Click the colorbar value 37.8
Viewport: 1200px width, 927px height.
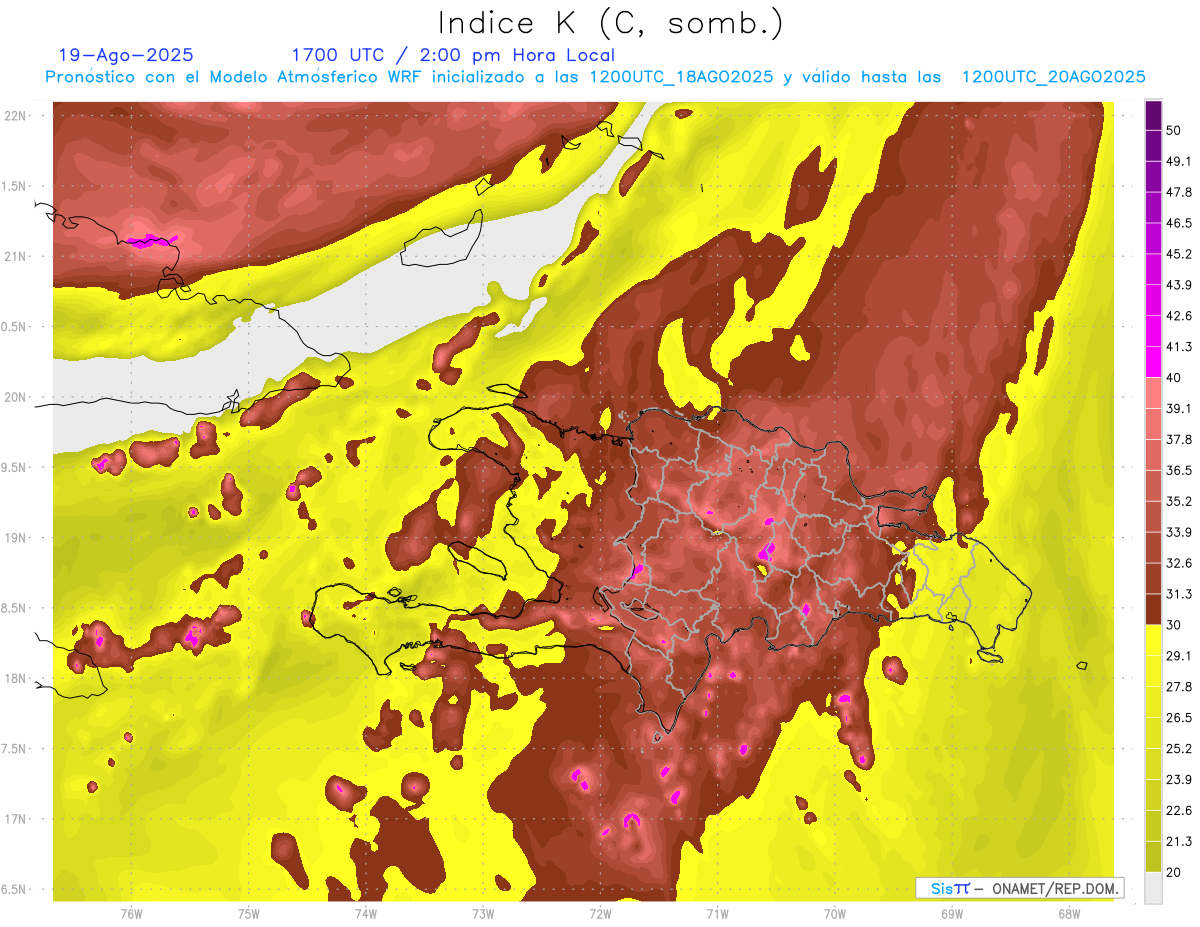click(1179, 440)
